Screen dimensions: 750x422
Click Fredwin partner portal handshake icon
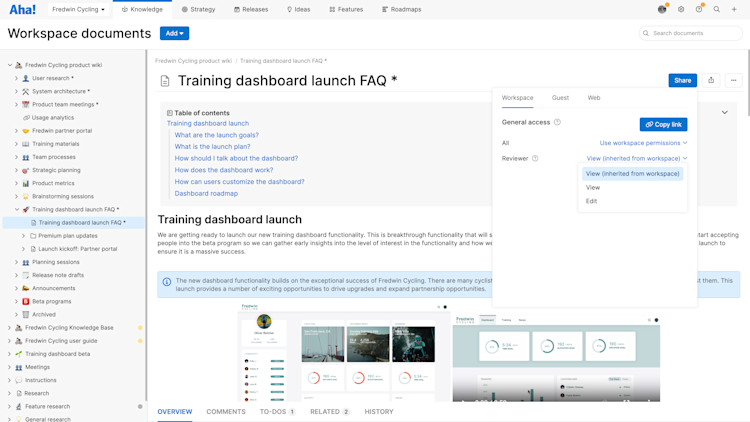pos(26,131)
